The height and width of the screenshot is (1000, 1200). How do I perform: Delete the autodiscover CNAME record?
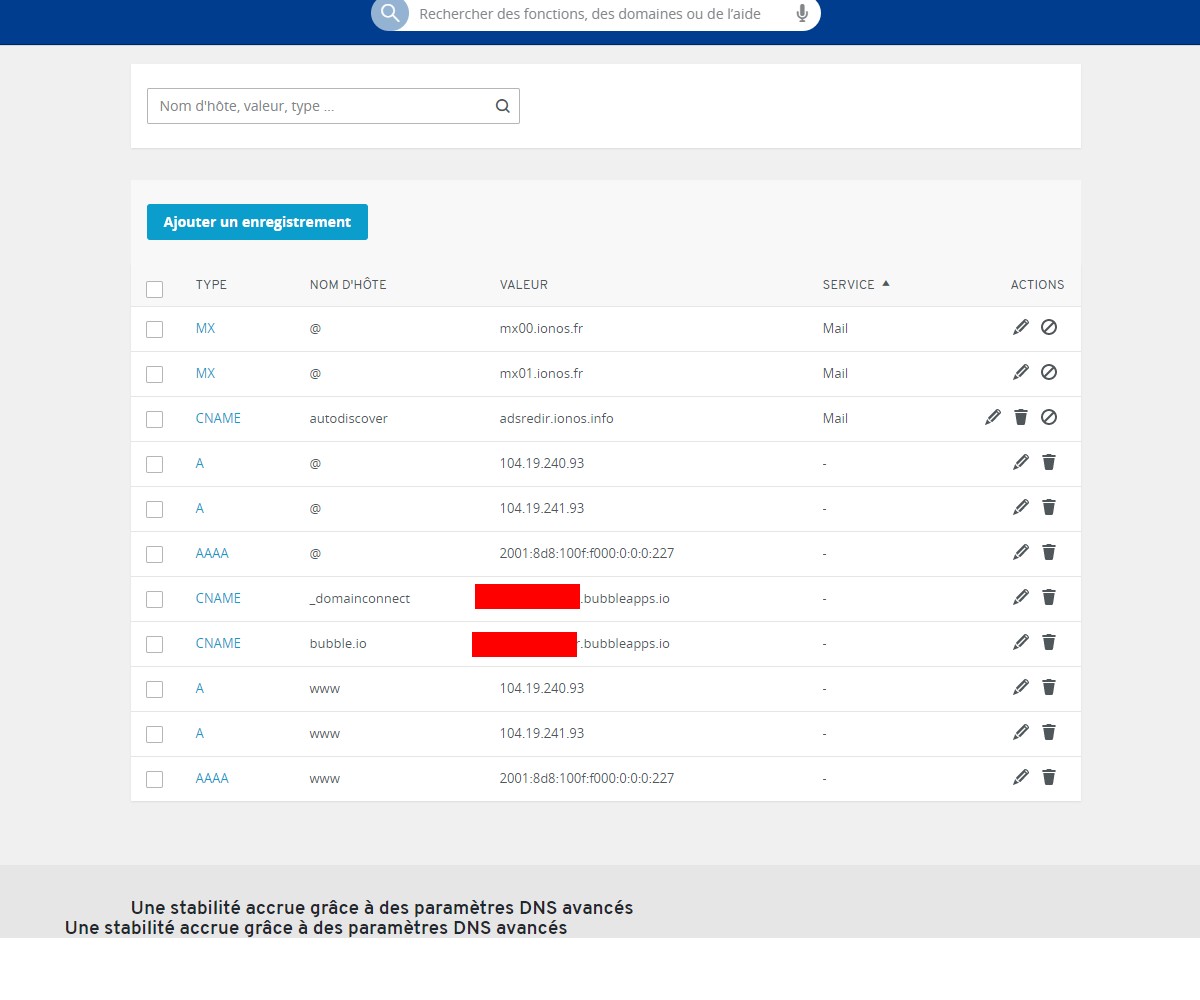(1020, 418)
